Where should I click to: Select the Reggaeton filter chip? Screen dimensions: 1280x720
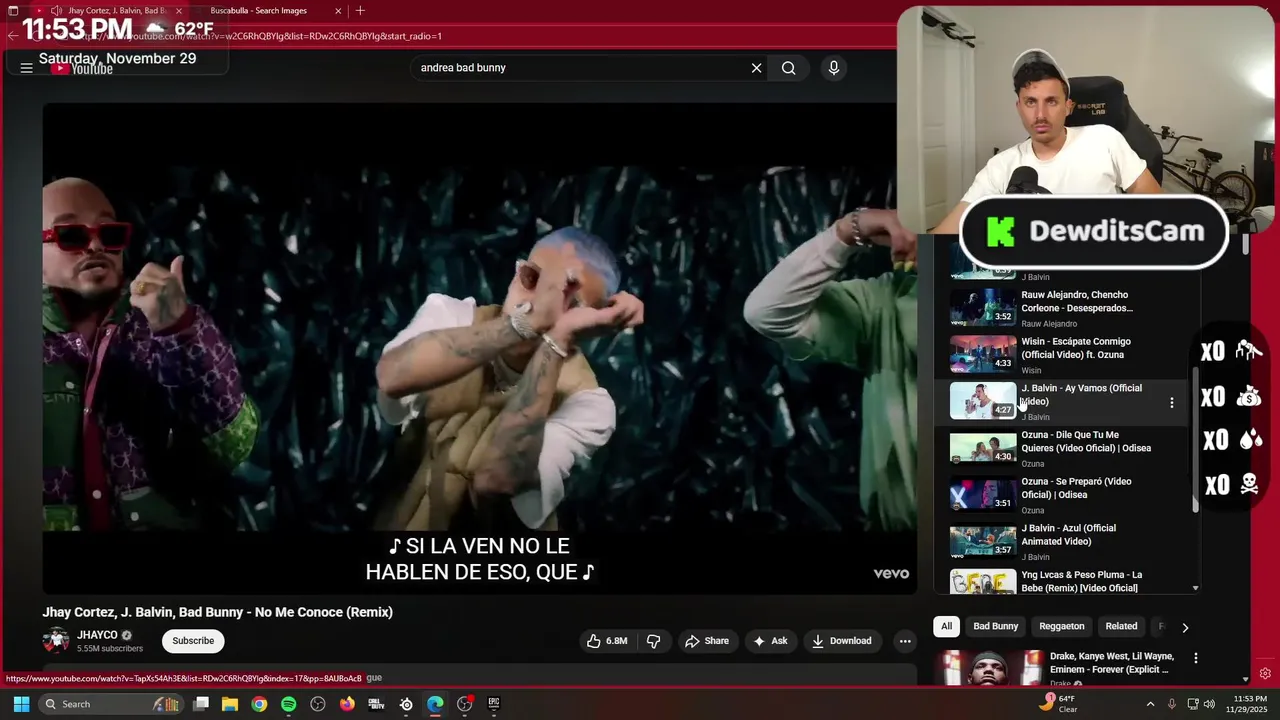pos(1062,626)
